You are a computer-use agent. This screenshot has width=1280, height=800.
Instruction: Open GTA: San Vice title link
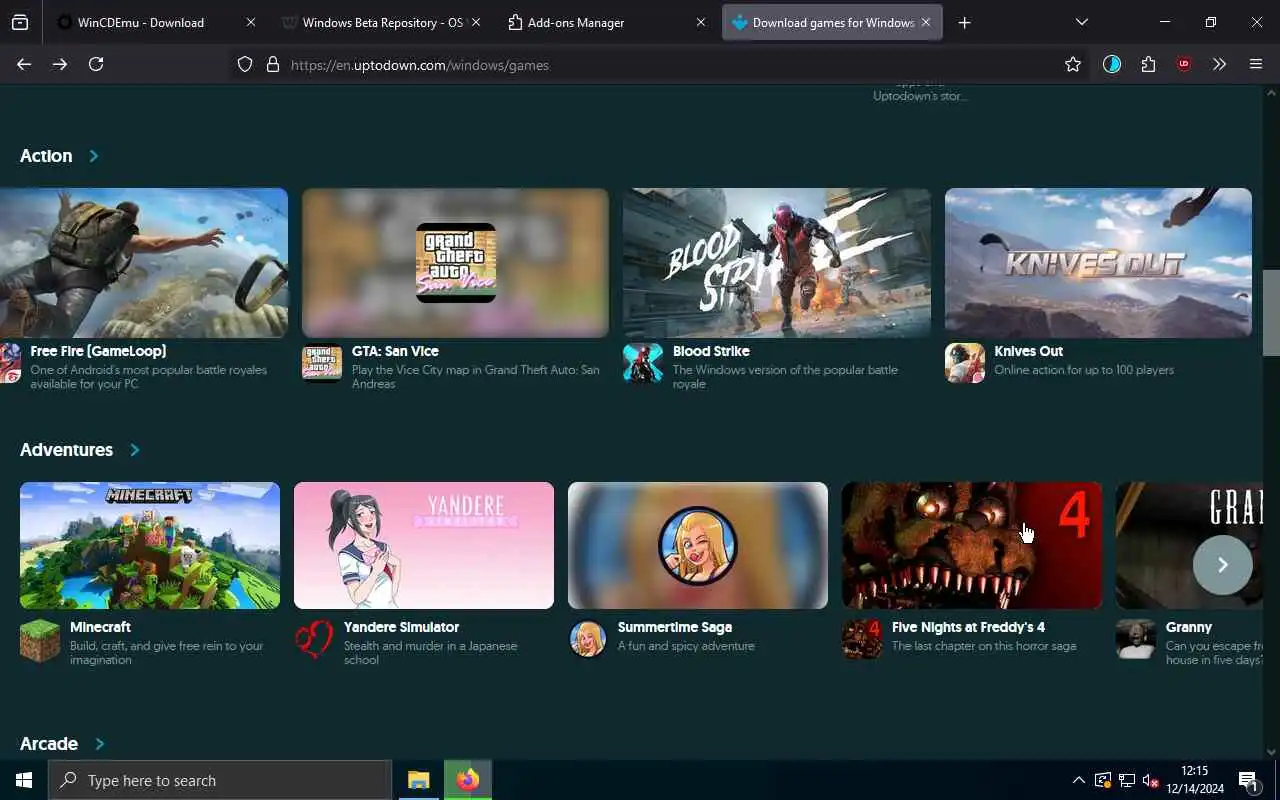point(395,351)
